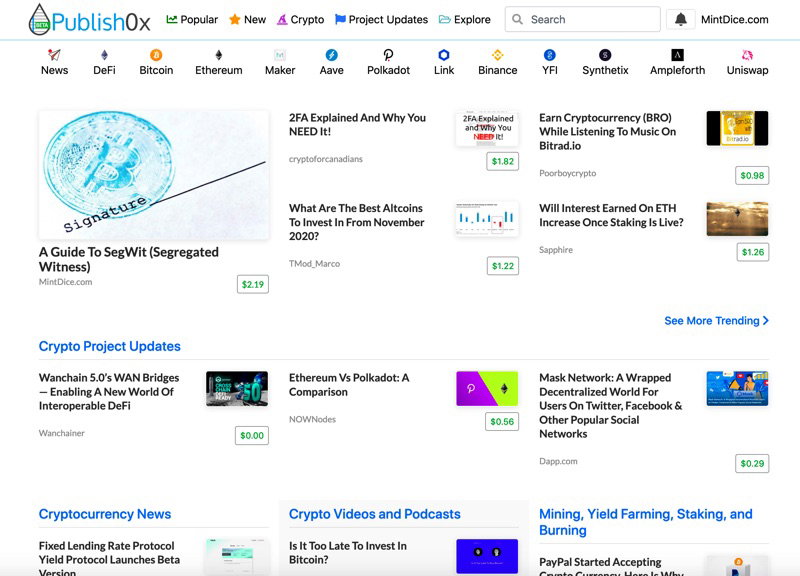Open the MintDice.com account menu
The width and height of the screenshot is (800, 576).
(x=735, y=19)
